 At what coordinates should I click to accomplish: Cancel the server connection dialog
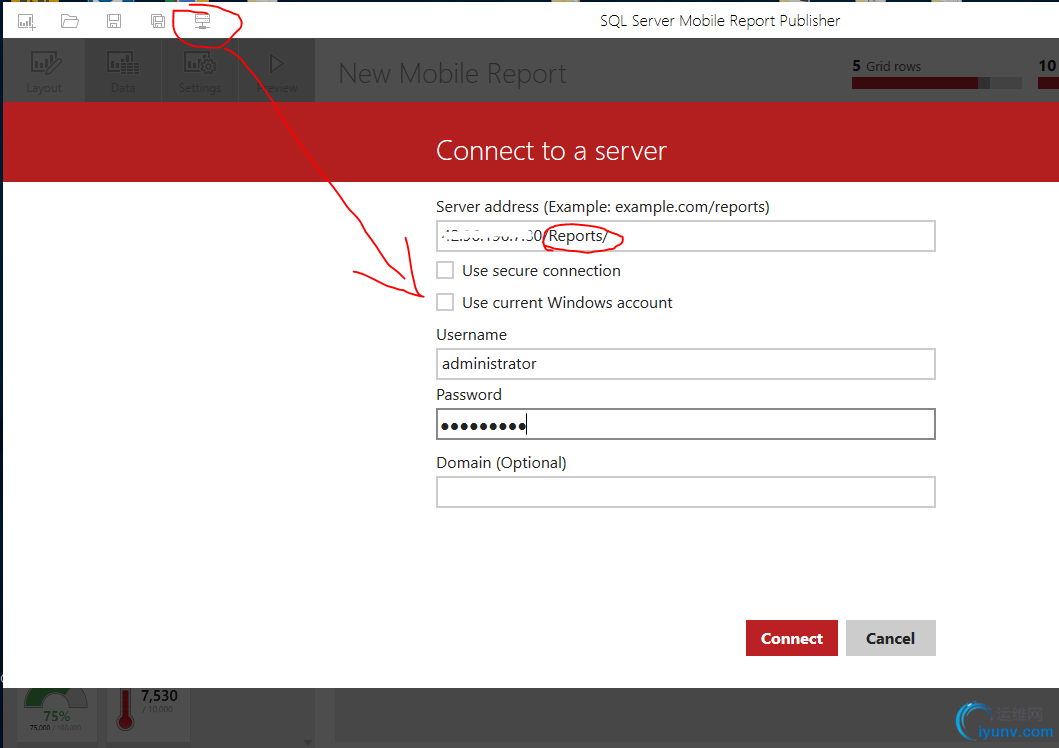pos(890,638)
